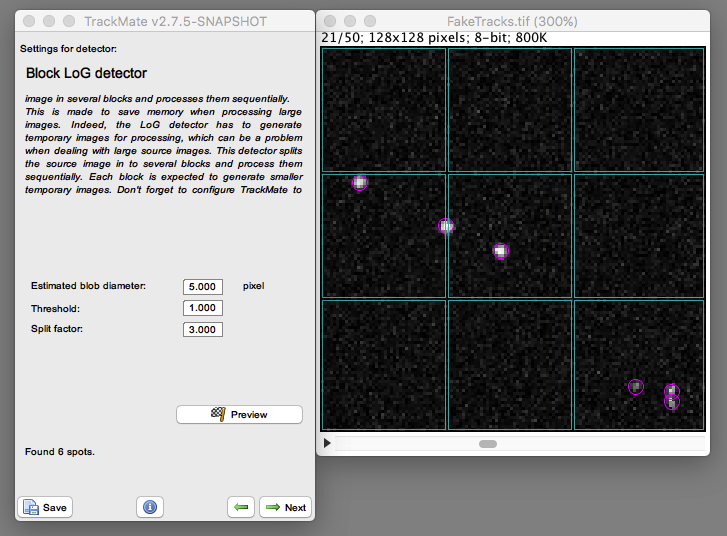Viewport: 727px width, 536px height.
Task: Click the Next button with green arrow
Action: [x=285, y=507]
